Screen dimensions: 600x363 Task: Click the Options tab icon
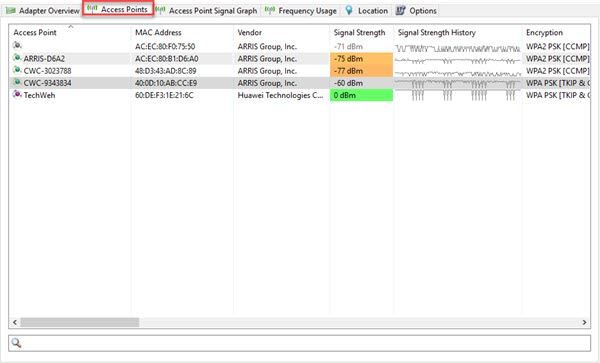point(400,10)
